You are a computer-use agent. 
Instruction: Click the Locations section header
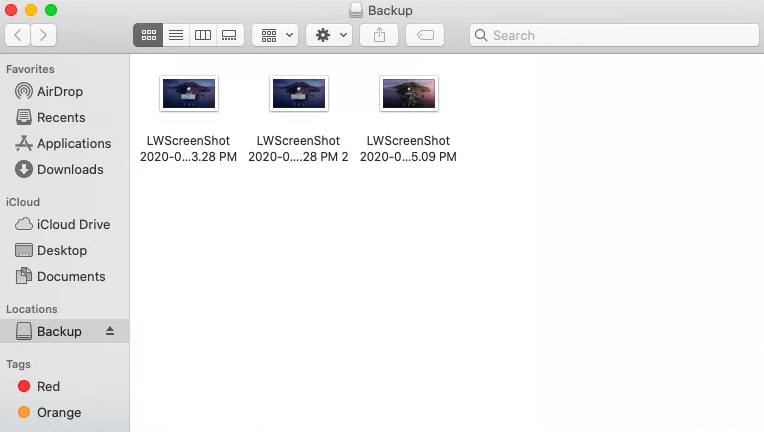tap(32, 309)
